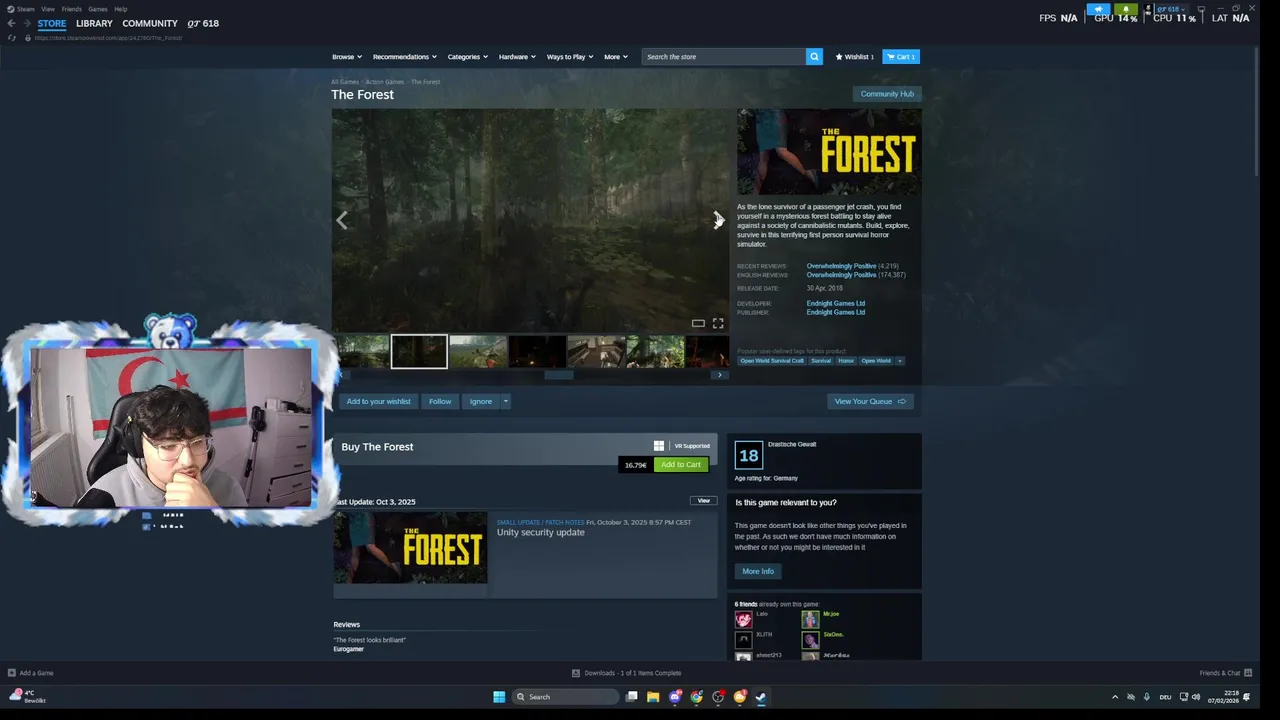Open the Community Hub
This screenshot has width=1280, height=720.
(x=887, y=94)
